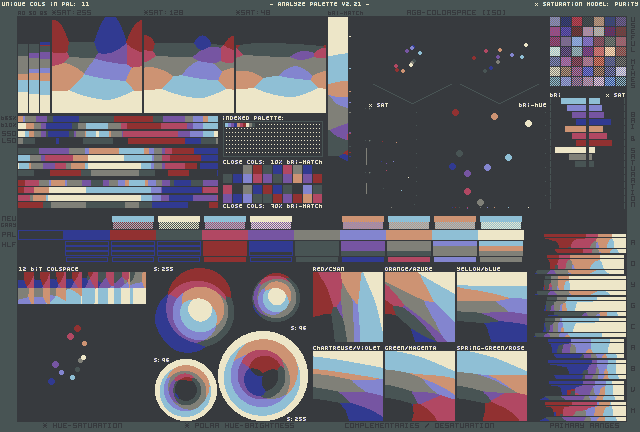Click the tall bri-match color column

coord(338,87)
